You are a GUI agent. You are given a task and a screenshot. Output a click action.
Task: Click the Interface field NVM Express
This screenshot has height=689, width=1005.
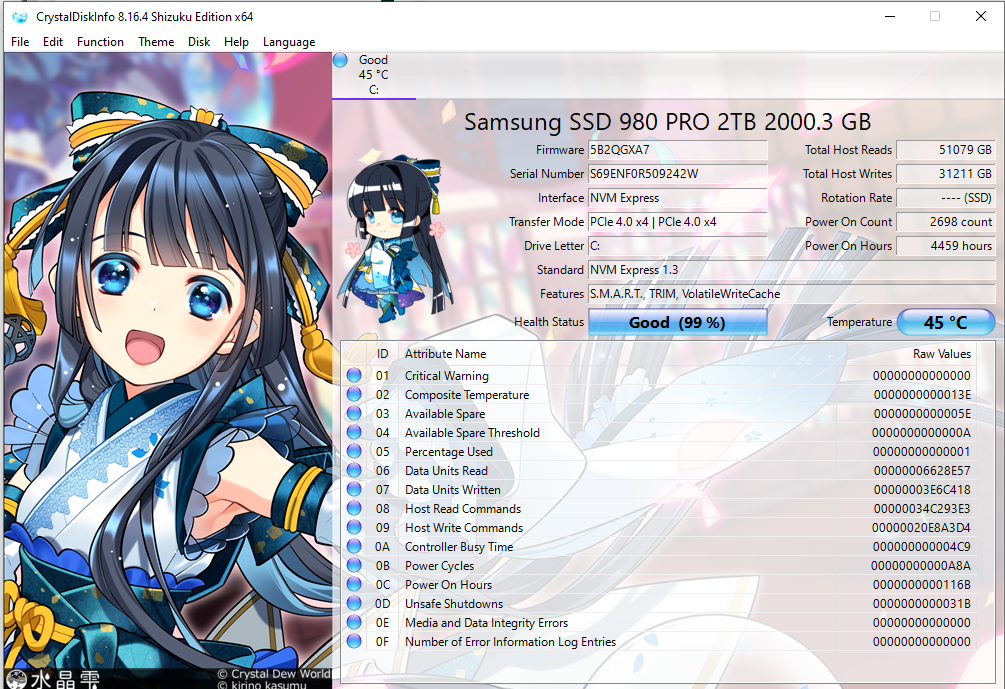(677, 198)
